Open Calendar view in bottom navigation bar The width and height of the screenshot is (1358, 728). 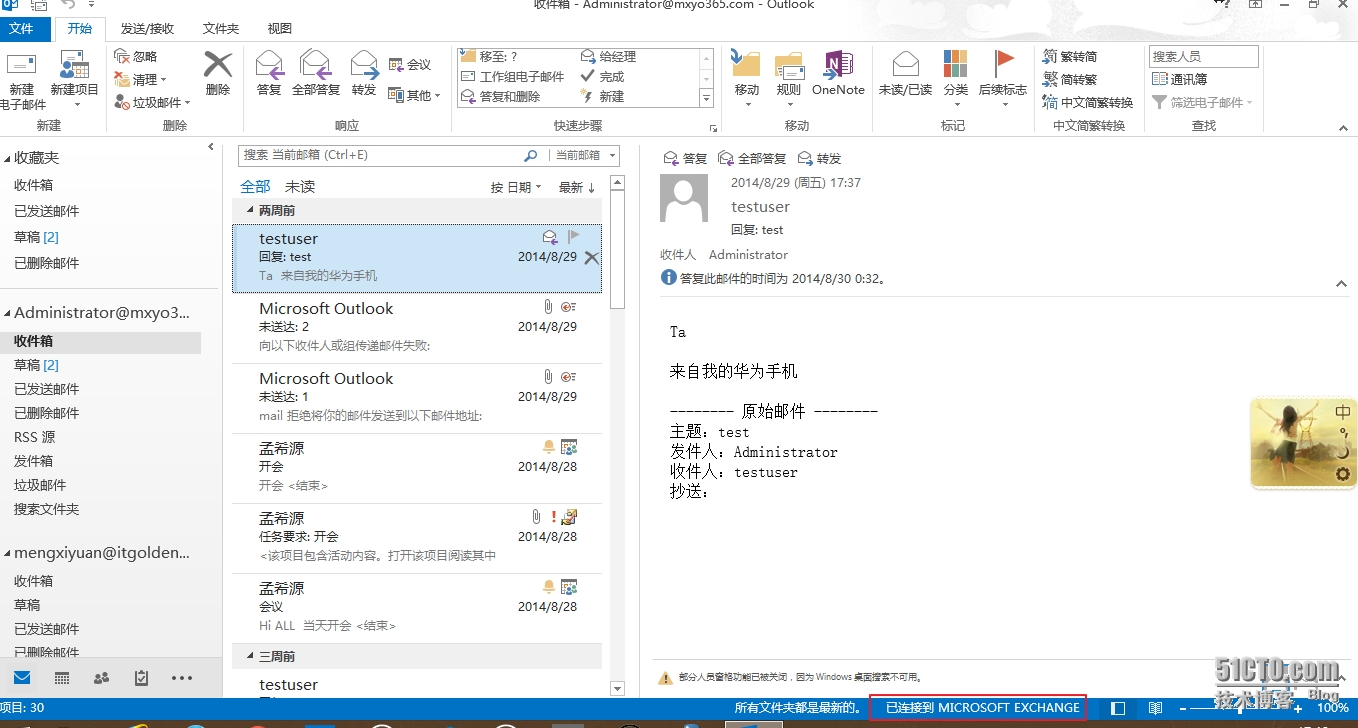pos(62,678)
